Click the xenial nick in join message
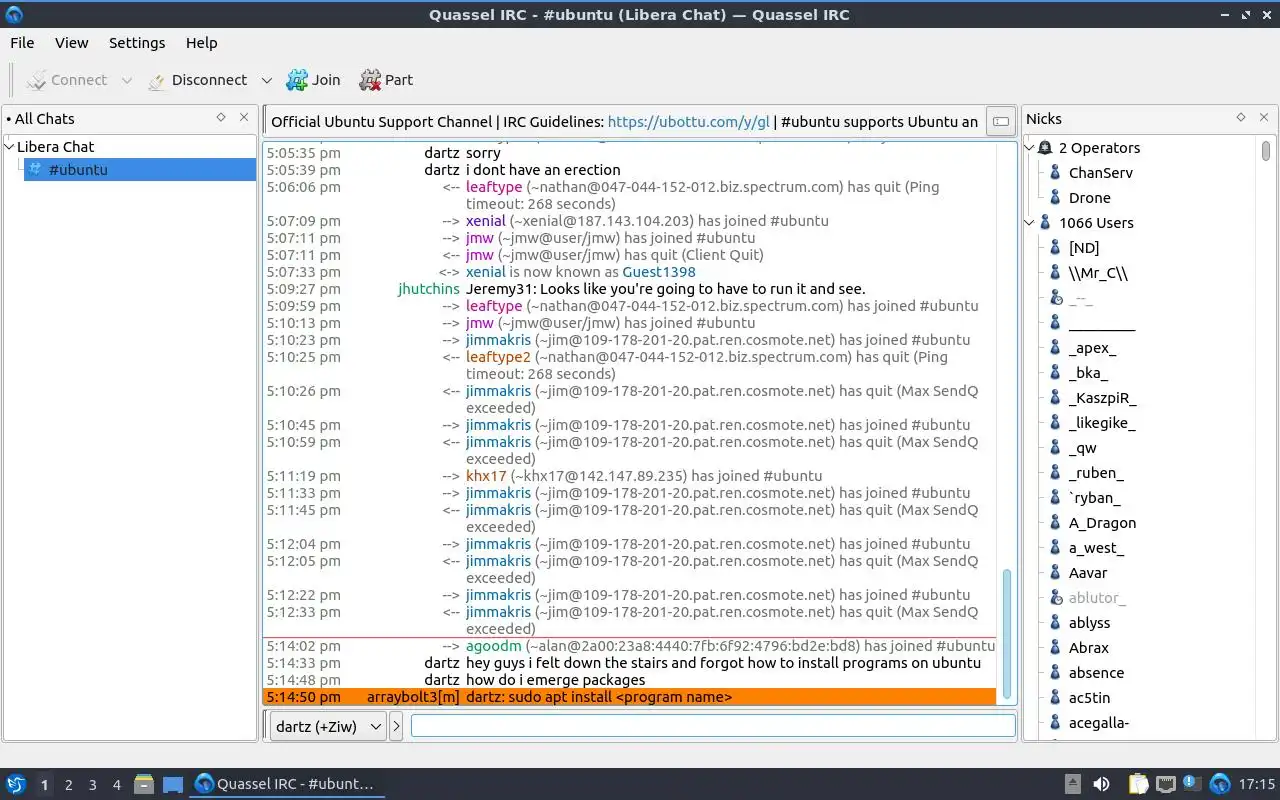Image resolution: width=1280 pixels, height=800 pixels. pos(485,221)
